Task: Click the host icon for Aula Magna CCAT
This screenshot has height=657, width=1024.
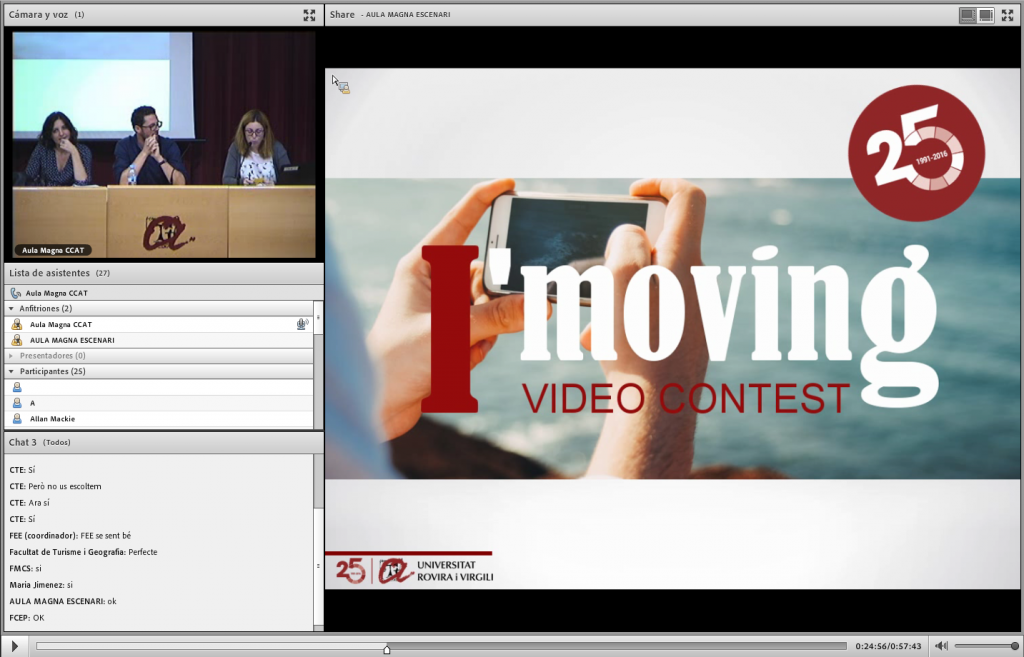Action: click(x=16, y=324)
